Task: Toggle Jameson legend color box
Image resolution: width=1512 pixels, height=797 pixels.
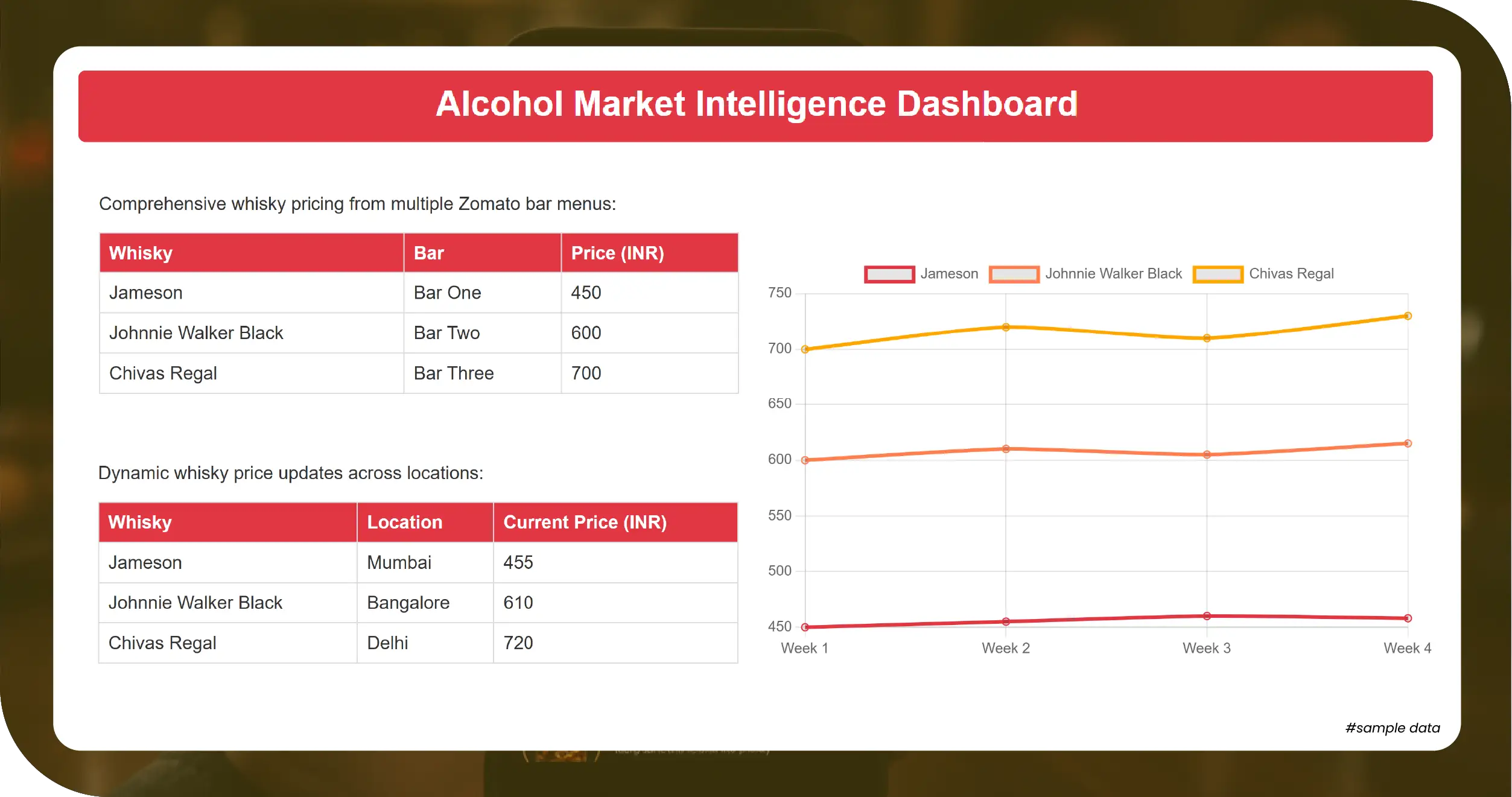Action: click(889, 274)
